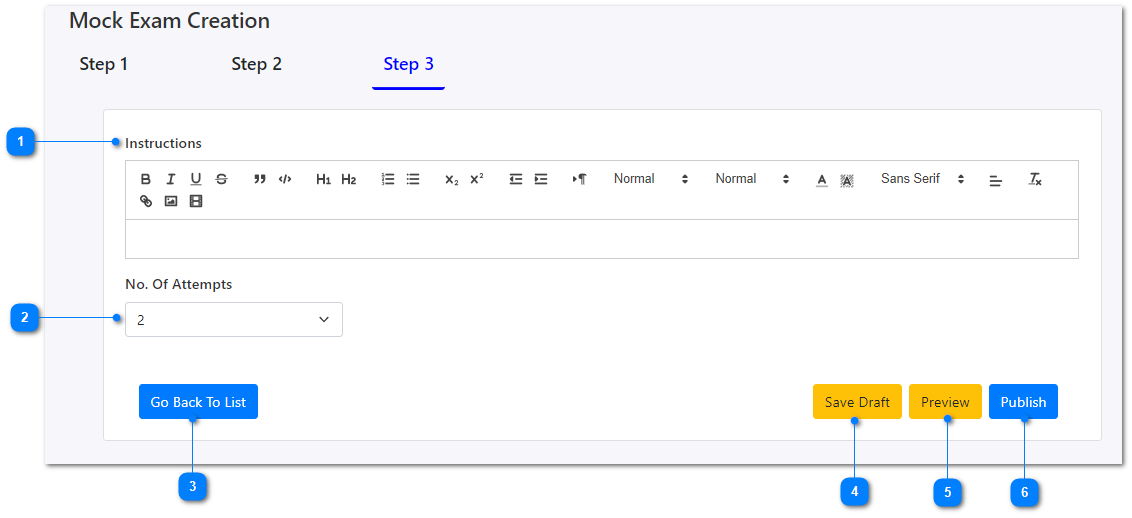This screenshot has height=518, width=1132.
Task: Toggle right-to-left text direction
Action: [x=579, y=179]
